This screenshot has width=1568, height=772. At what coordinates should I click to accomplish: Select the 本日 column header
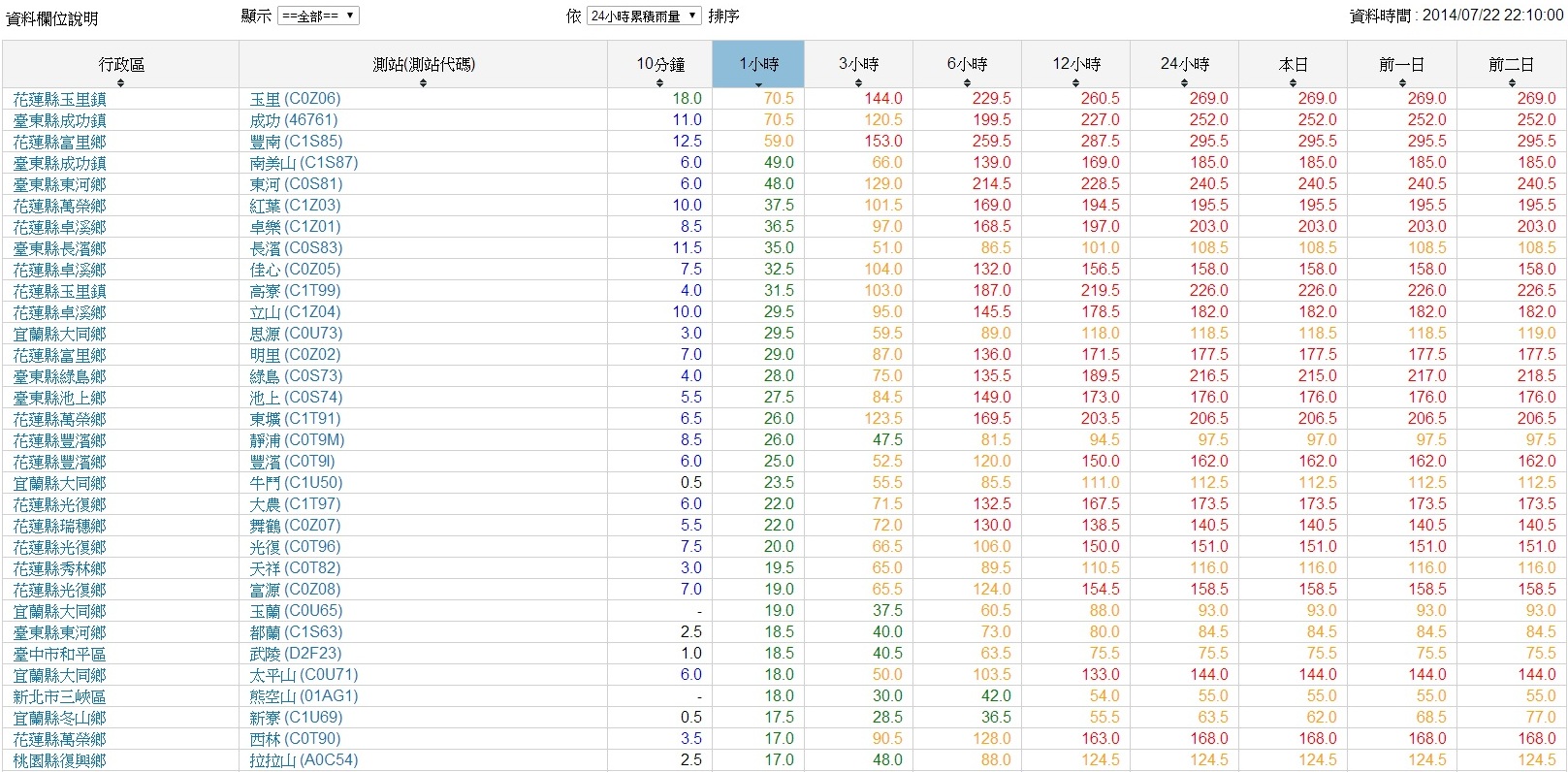pyautogui.click(x=1293, y=64)
